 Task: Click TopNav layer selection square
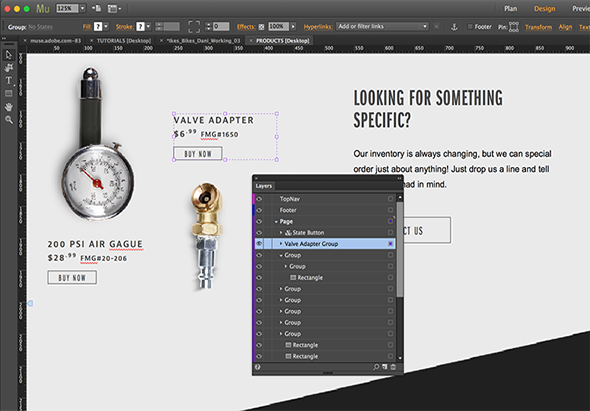point(390,199)
